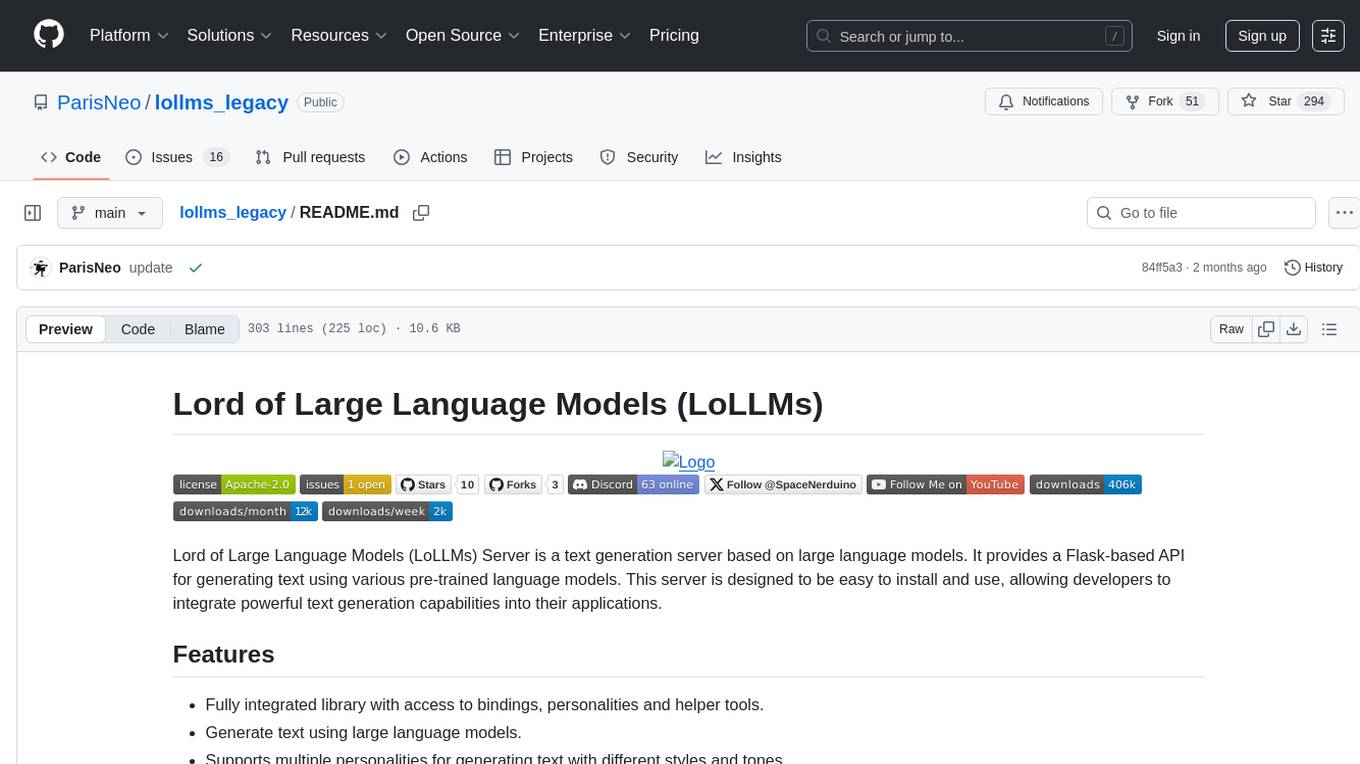Open the document outline icon
1360x764 pixels.
[1329, 329]
